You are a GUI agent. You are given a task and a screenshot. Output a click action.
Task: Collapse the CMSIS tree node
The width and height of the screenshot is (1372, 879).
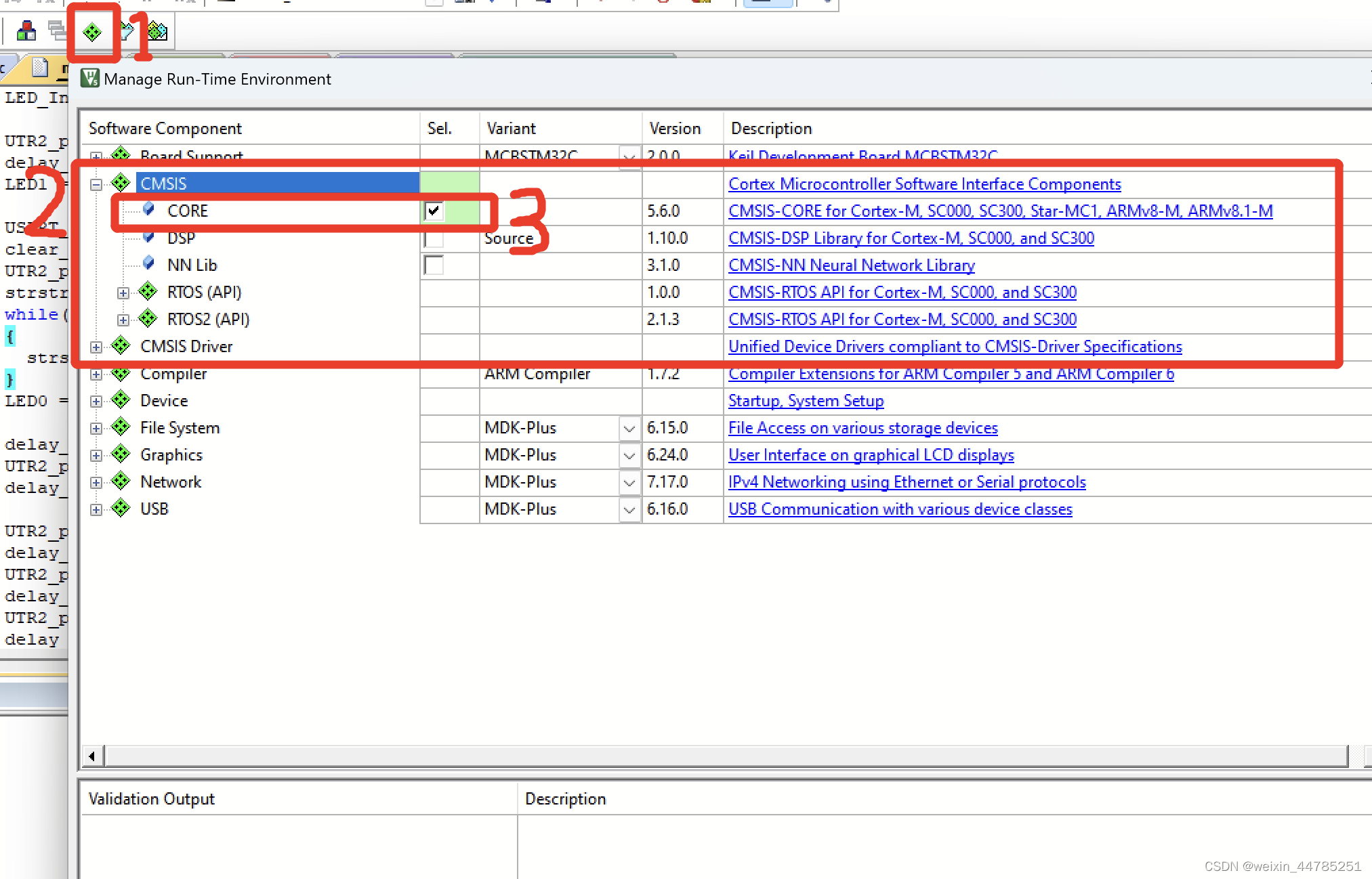[x=96, y=184]
